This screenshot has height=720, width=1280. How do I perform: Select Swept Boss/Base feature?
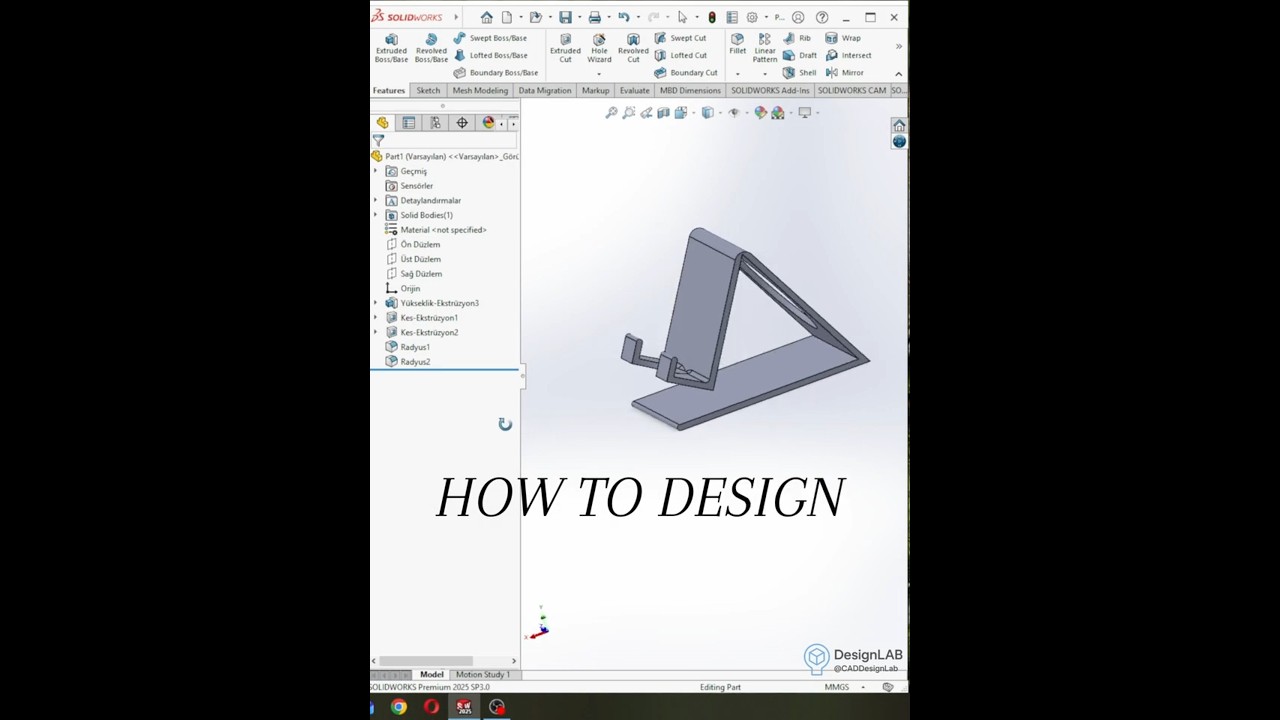pos(490,38)
